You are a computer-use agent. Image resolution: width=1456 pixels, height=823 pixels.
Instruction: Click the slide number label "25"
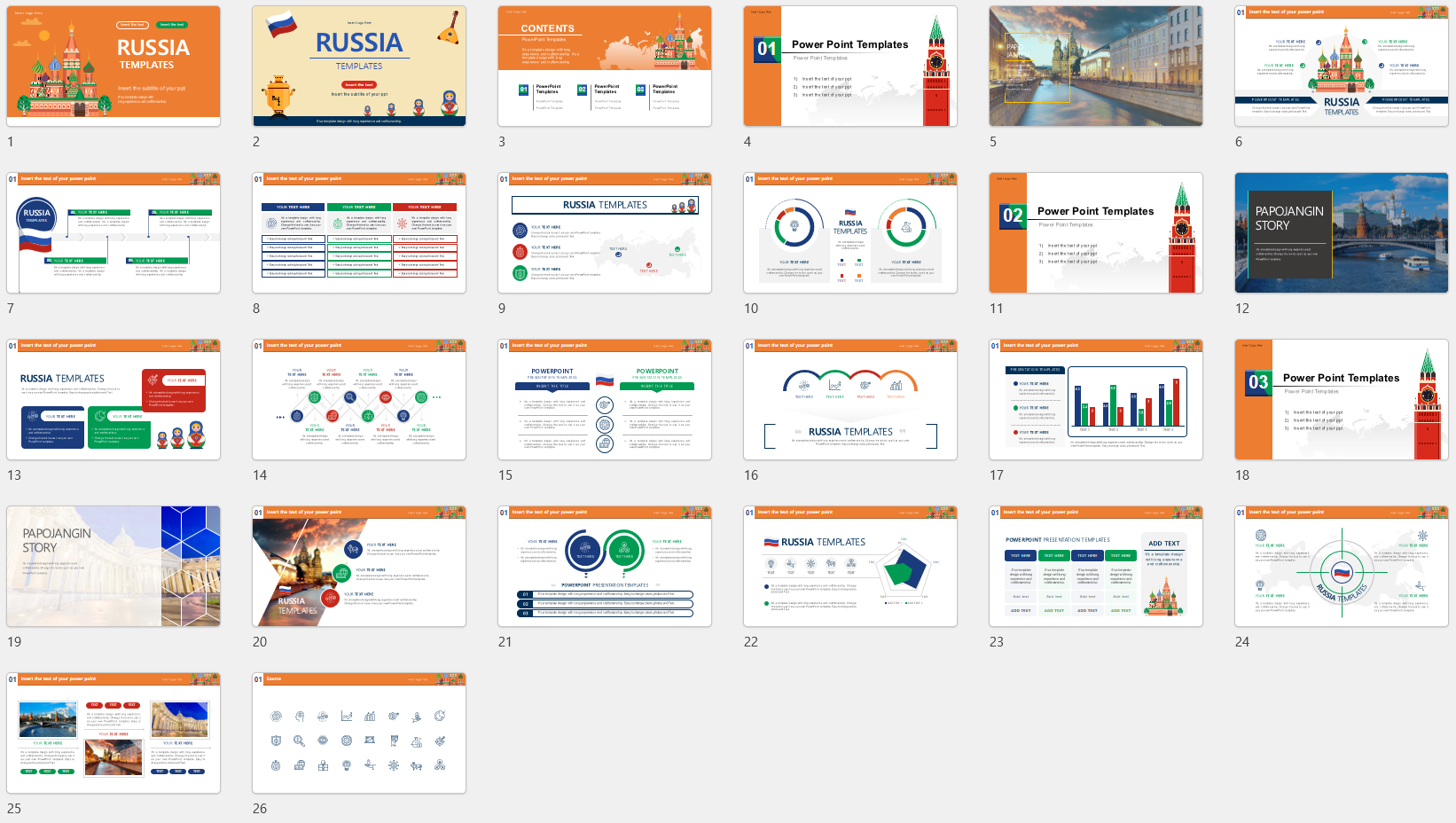pyautogui.click(x=14, y=809)
